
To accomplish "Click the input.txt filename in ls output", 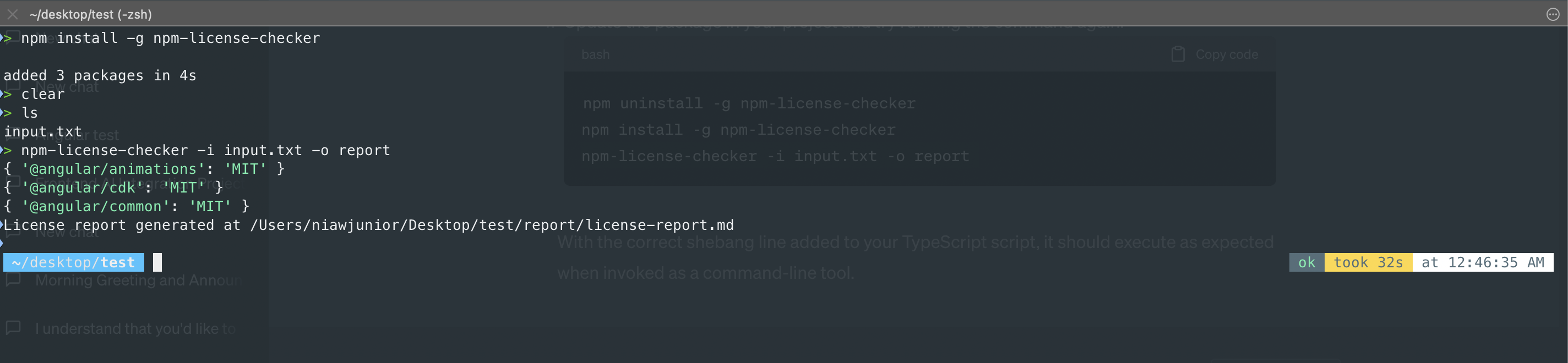I will tap(42, 131).
